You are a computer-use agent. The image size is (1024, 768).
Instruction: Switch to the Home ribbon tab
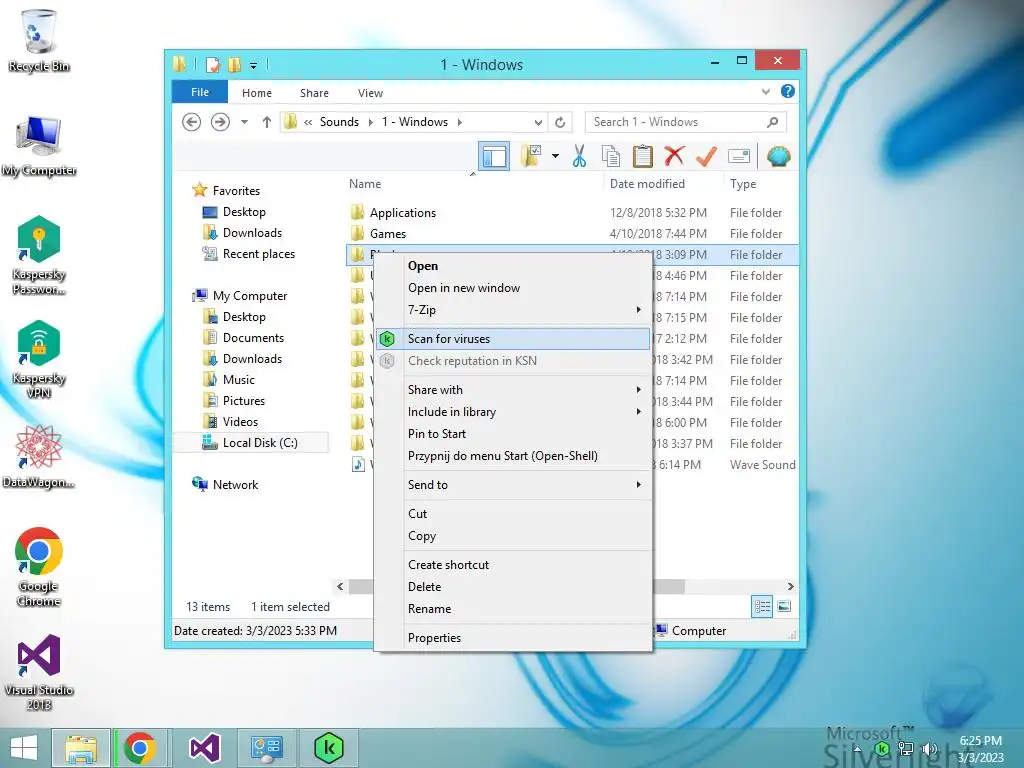[257, 93]
